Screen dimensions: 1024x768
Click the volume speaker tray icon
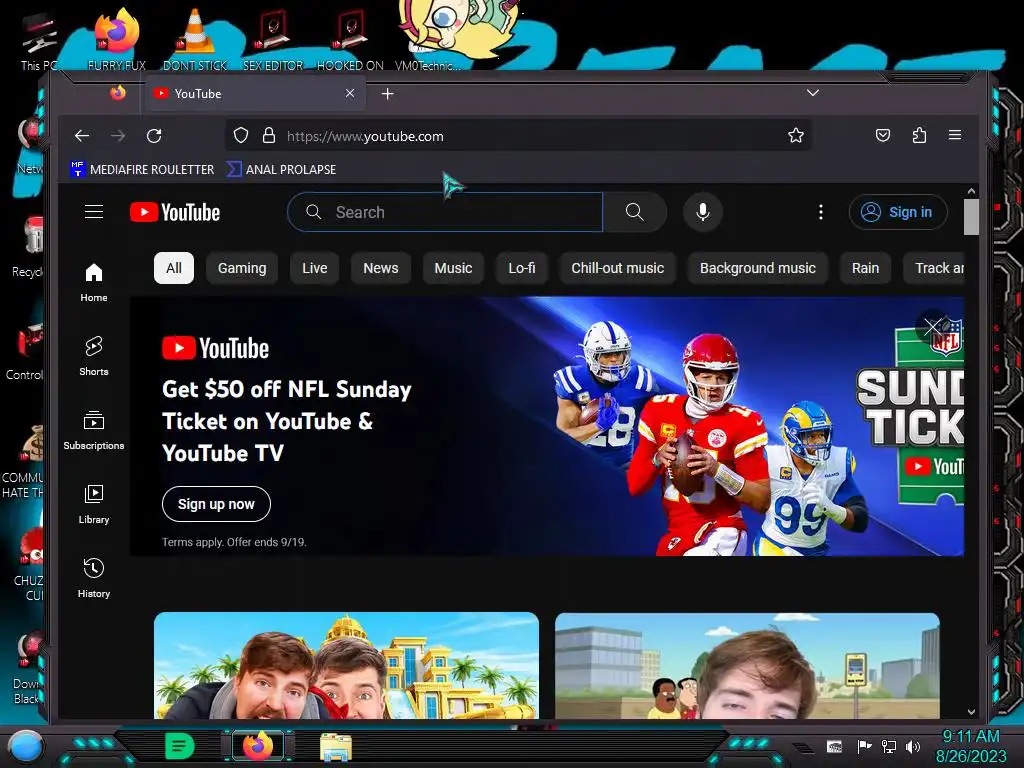point(913,746)
